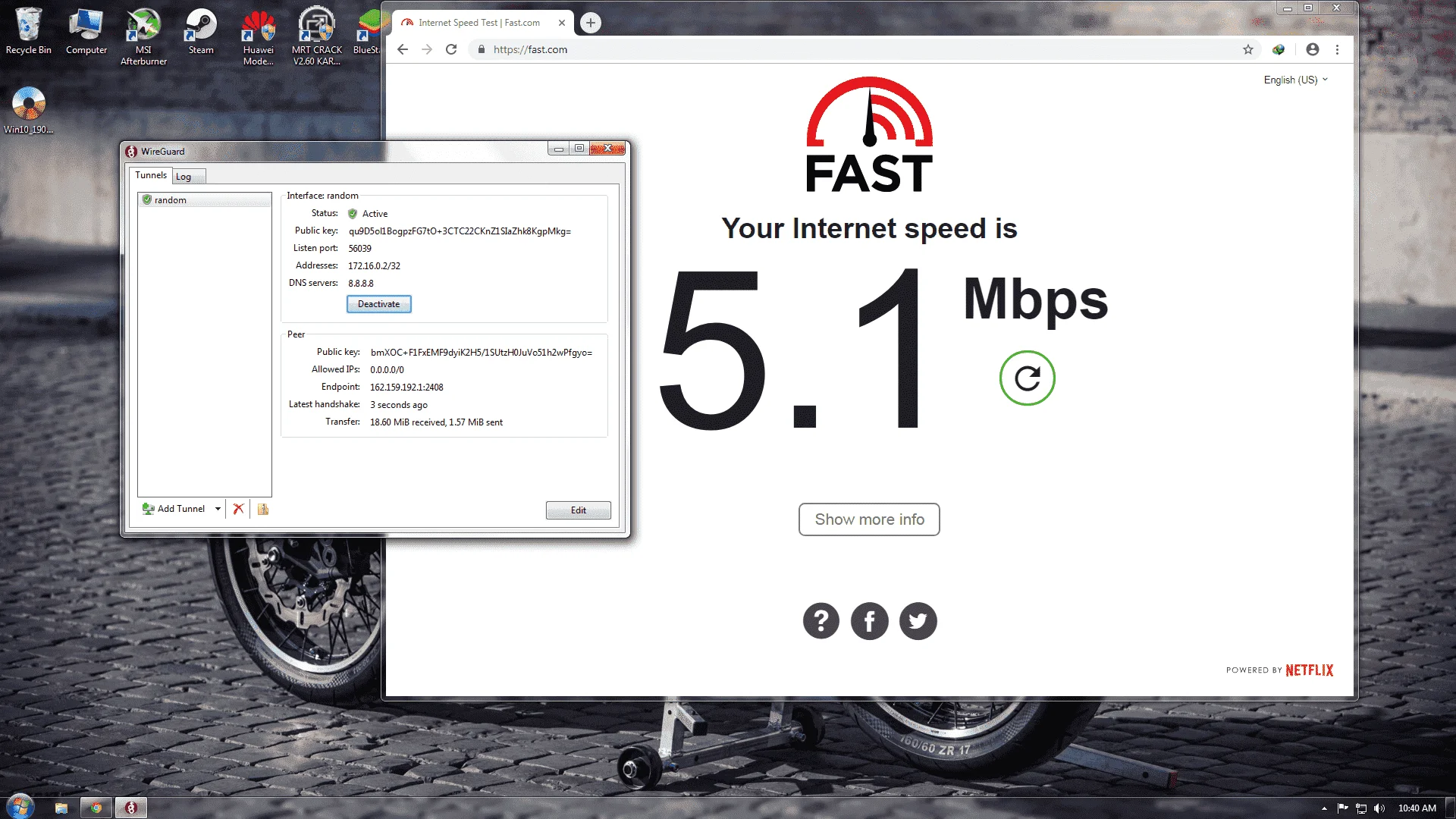Open a new Chrome tab
The image size is (1456, 819).
[591, 23]
